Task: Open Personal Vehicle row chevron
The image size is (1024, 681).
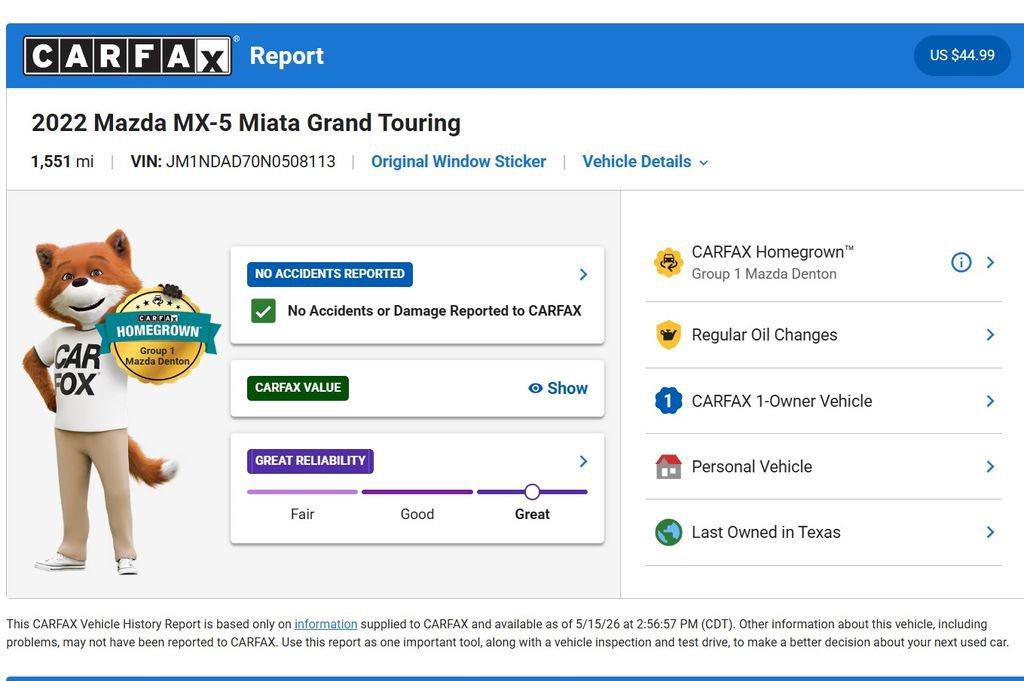Action: (x=990, y=466)
